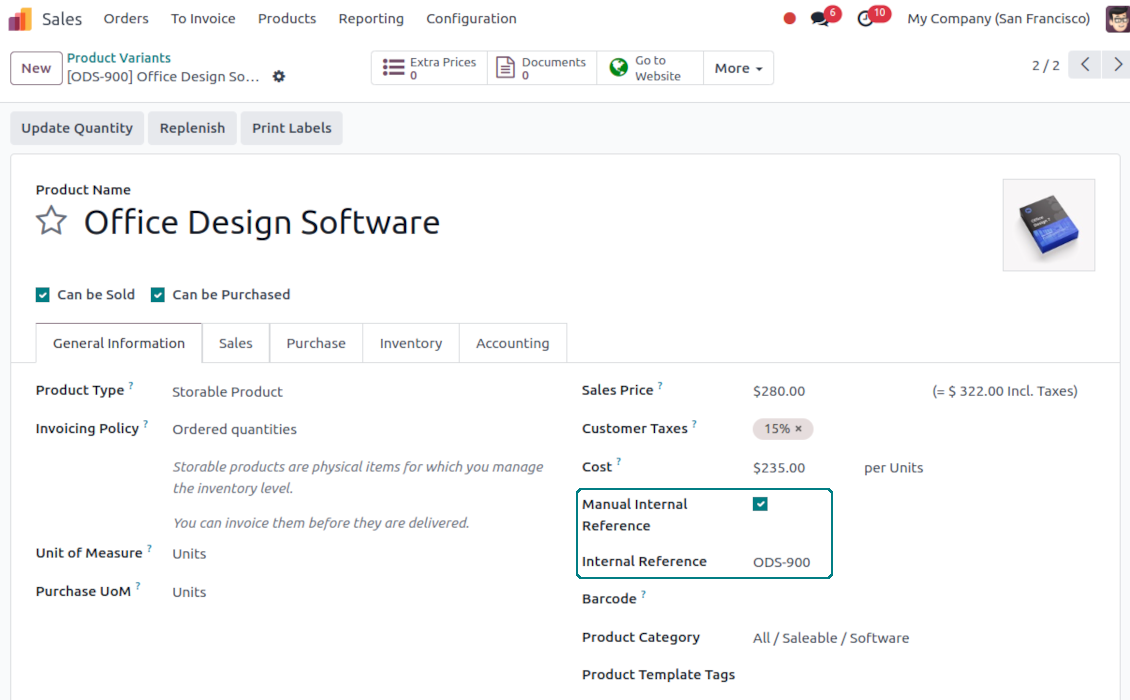Screen dimensions: 1130x700
Task: Remove the 15% customer tax tag
Action: (x=798, y=429)
